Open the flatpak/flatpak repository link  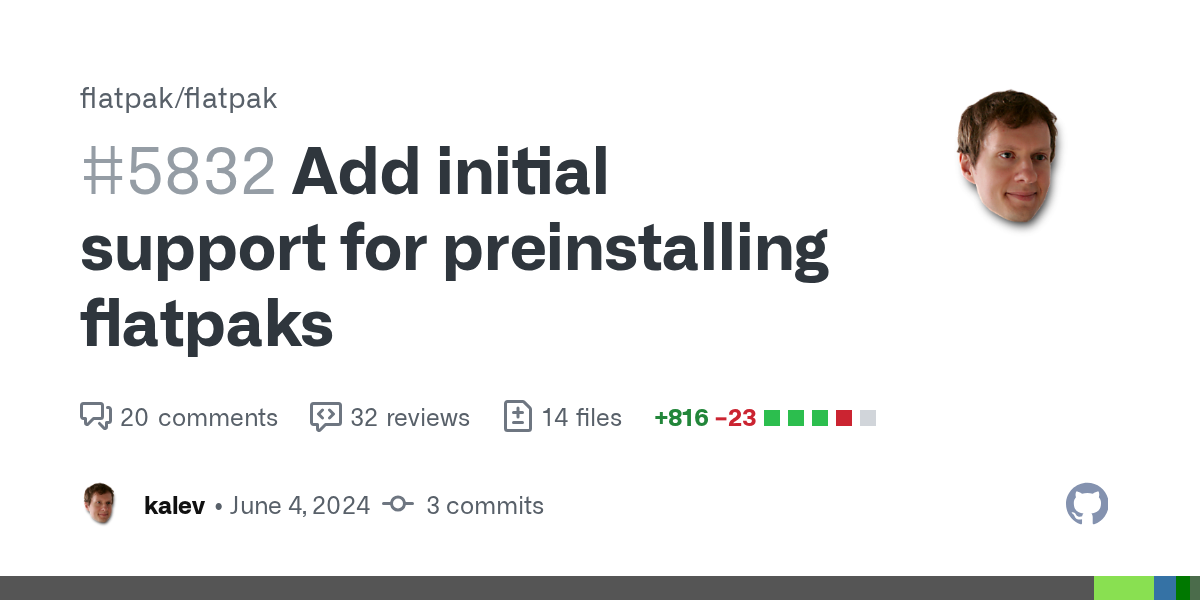(x=178, y=98)
